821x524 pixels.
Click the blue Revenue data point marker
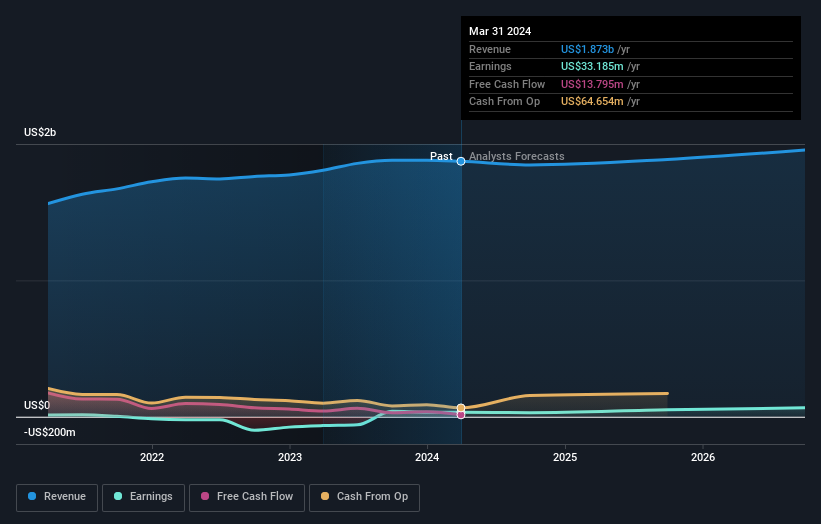tap(461, 161)
